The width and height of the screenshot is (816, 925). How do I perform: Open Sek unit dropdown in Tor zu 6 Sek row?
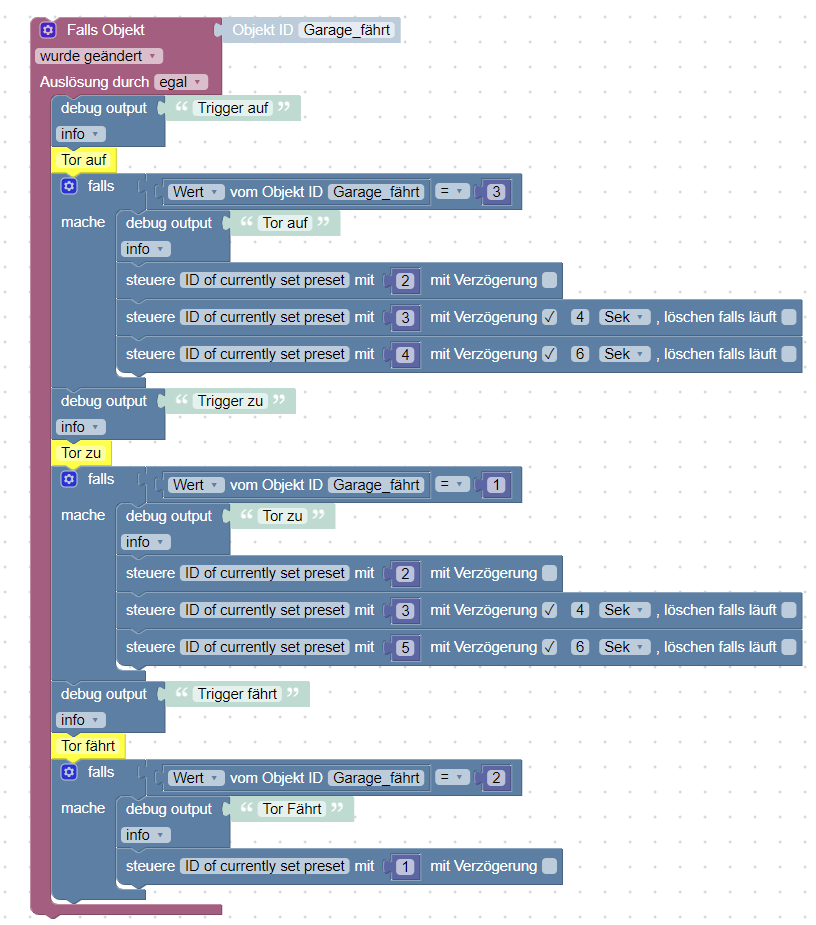tap(625, 647)
